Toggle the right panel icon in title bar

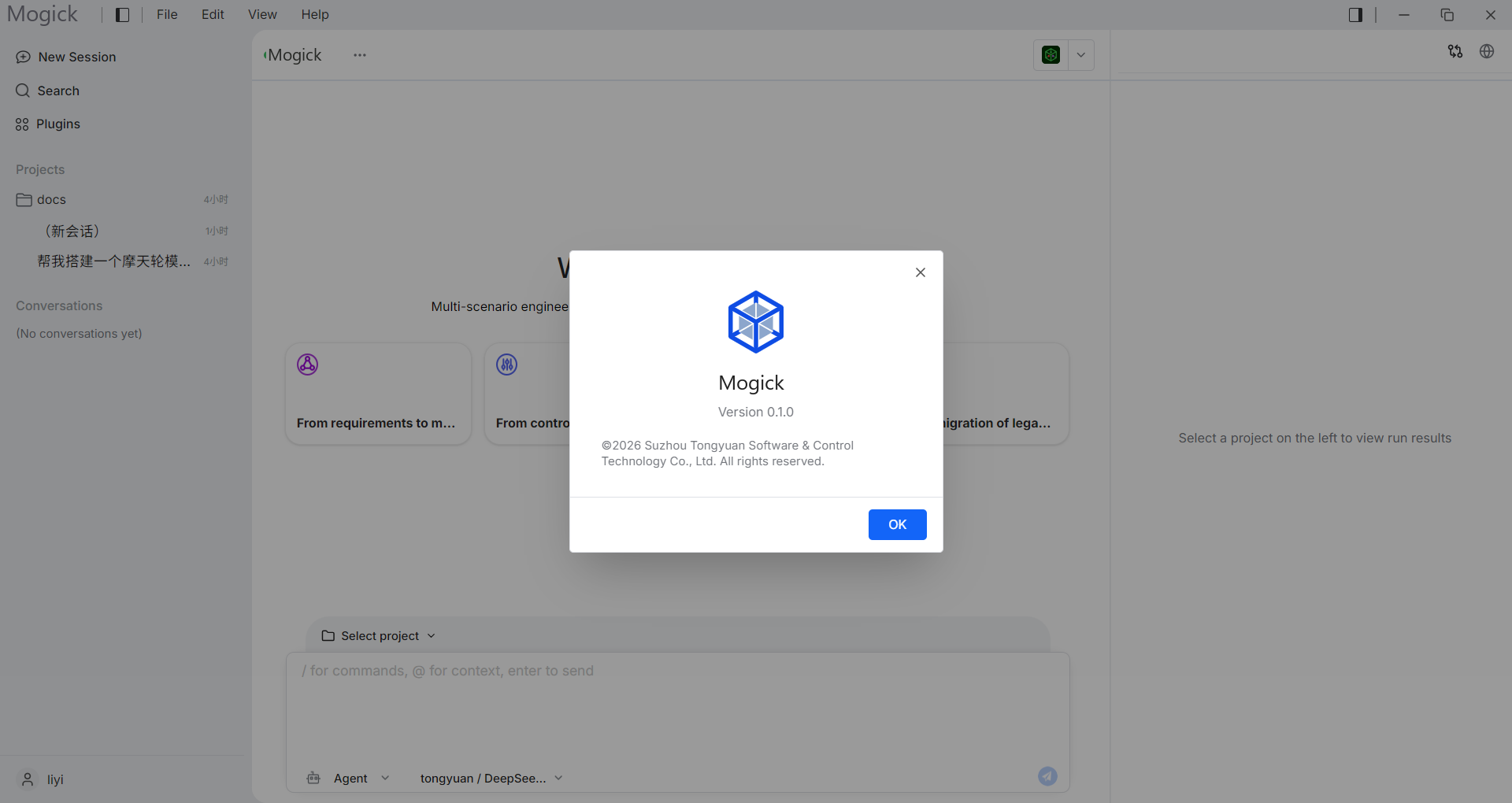(1355, 15)
